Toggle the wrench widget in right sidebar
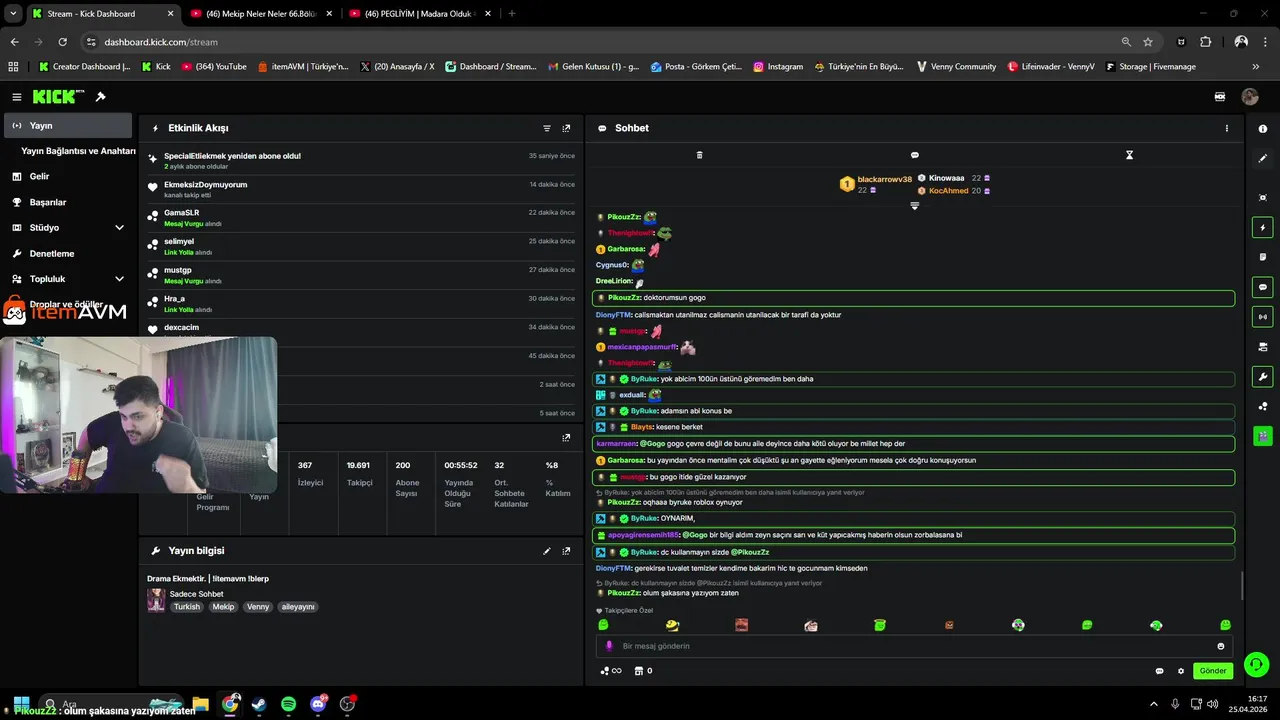The height and width of the screenshot is (720, 1280). [x=1263, y=377]
